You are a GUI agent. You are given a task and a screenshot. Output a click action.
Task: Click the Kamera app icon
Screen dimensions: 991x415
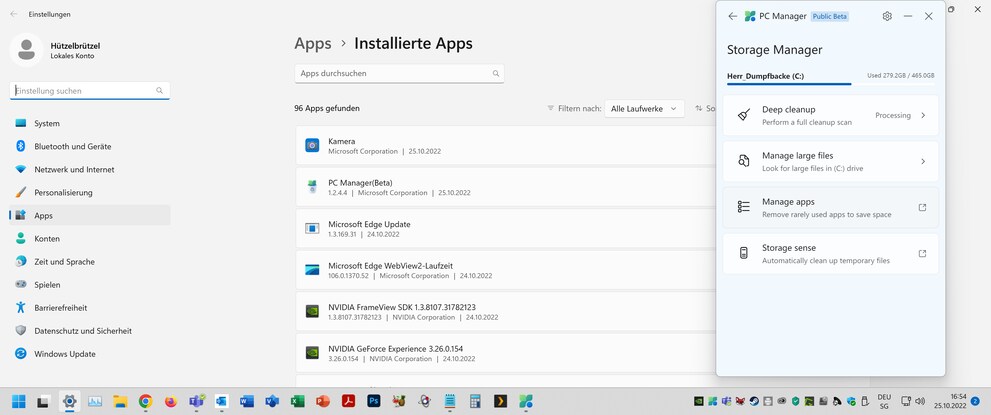click(312, 146)
